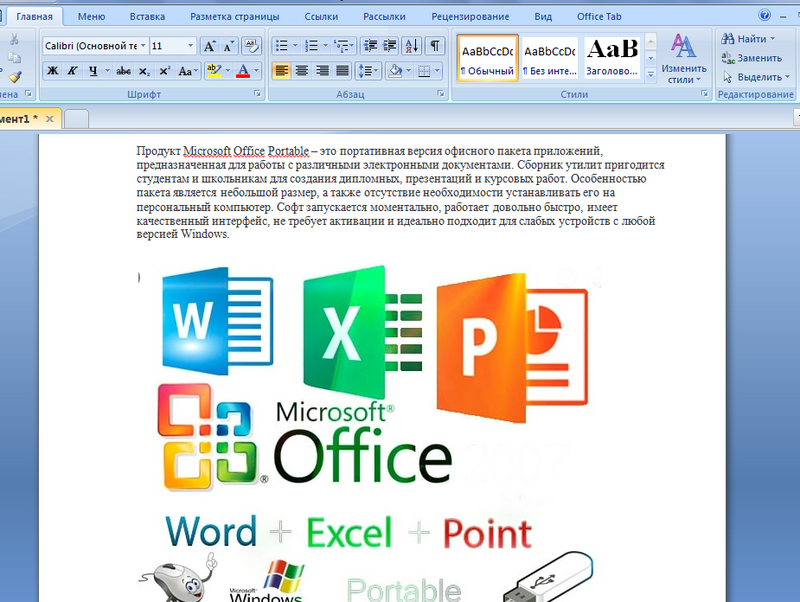Select center text alignment
This screenshot has height=602, width=800.
click(302, 71)
